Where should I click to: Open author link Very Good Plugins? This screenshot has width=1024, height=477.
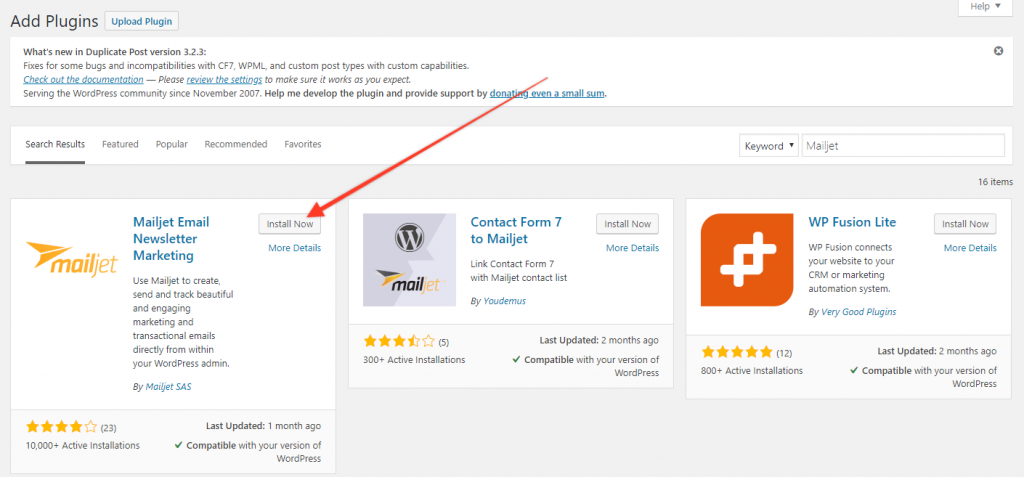pyautogui.click(x=858, y=312)
